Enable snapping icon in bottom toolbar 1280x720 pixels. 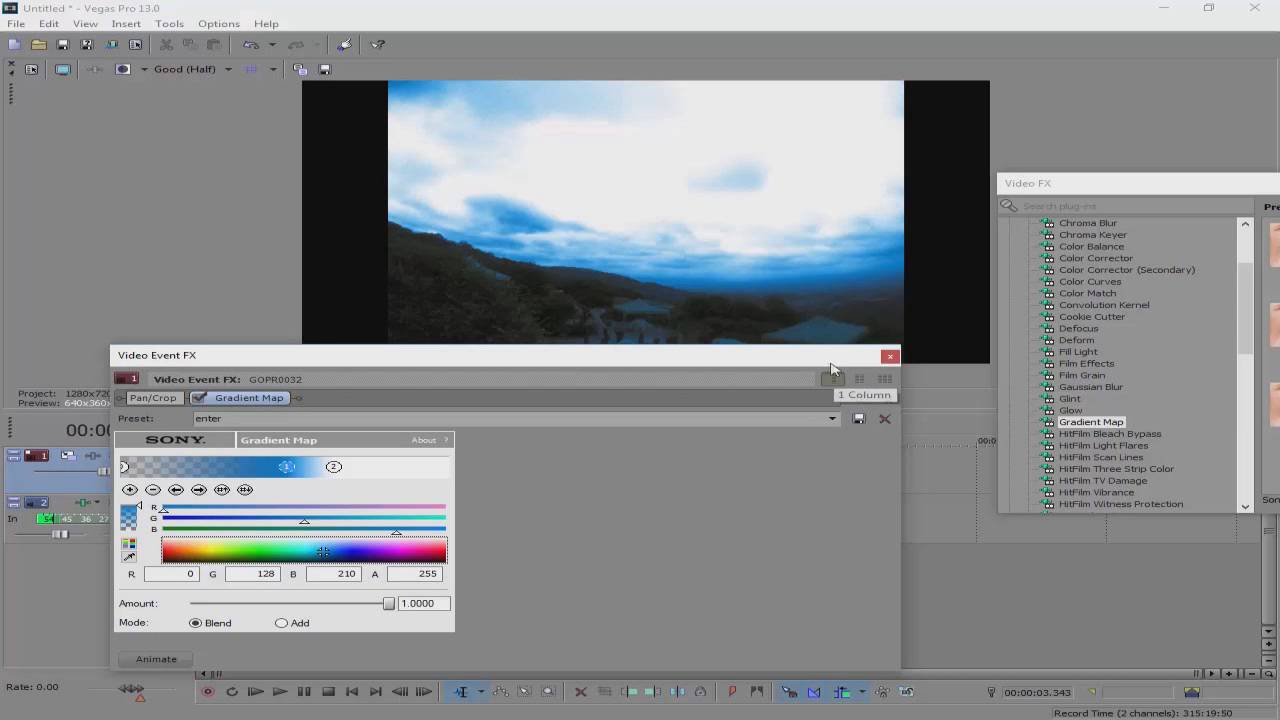pos(790,691)
